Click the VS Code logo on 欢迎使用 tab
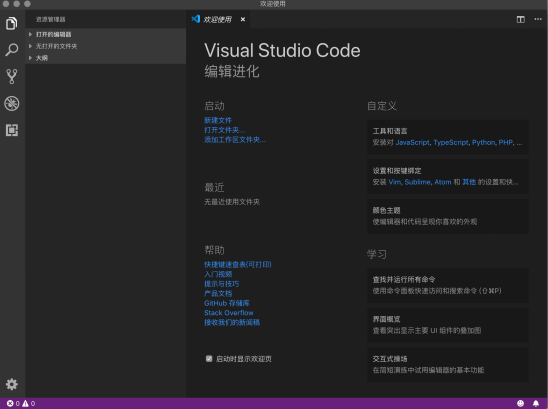The width and height of the screenshot is (548, 409). coord(196,19)
